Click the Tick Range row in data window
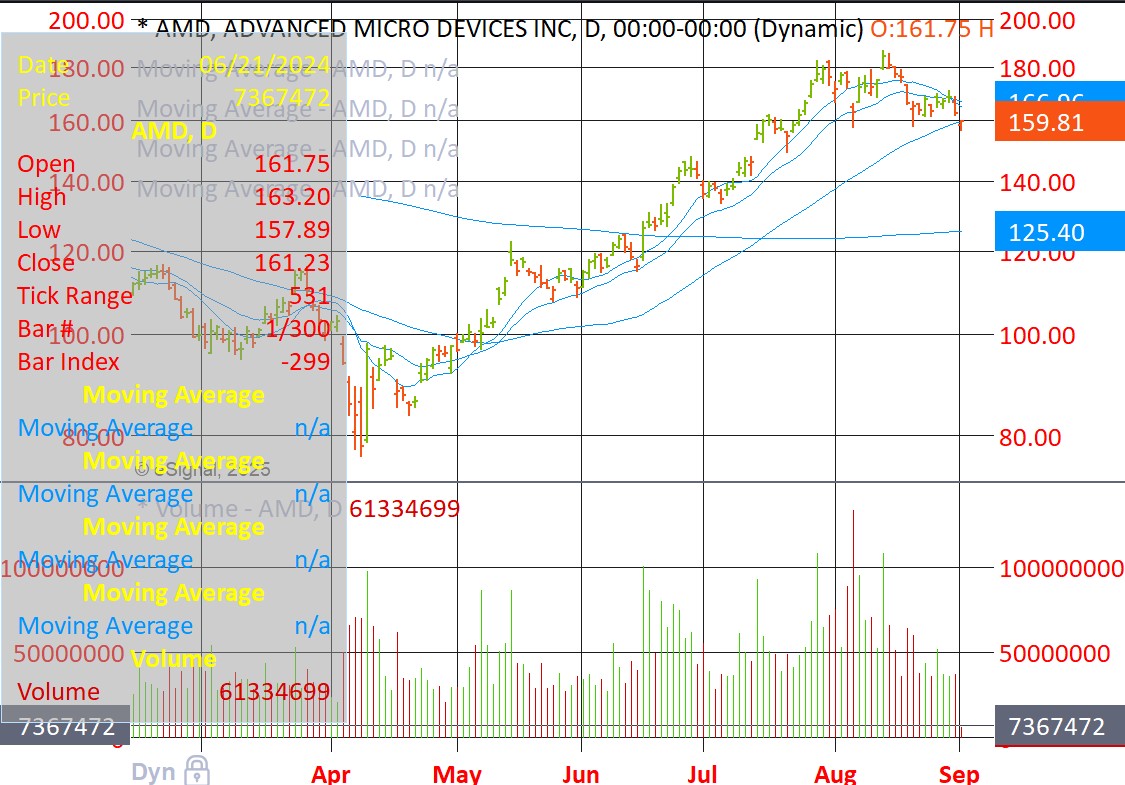The height and width of the screenshot is (785, 1125). (173, 295)
